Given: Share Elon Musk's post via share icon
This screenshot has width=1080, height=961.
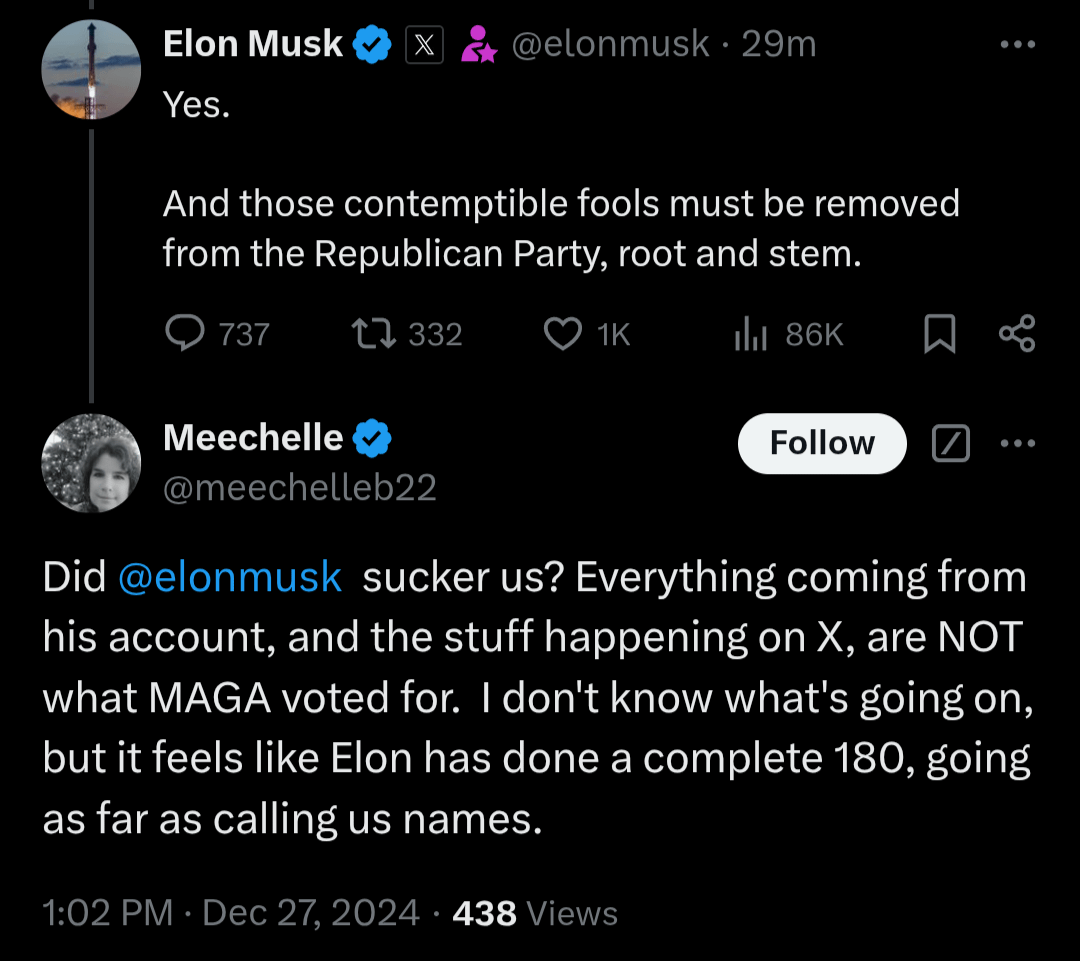Looking at the screenshot, I should [1017, 333].
